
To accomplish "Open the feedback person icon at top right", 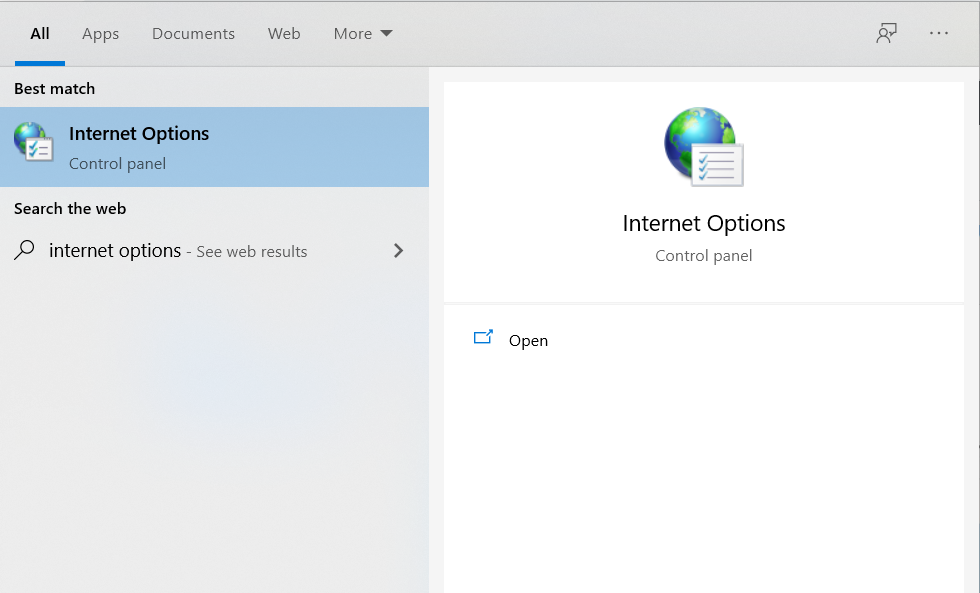I will tap(886, 33).
